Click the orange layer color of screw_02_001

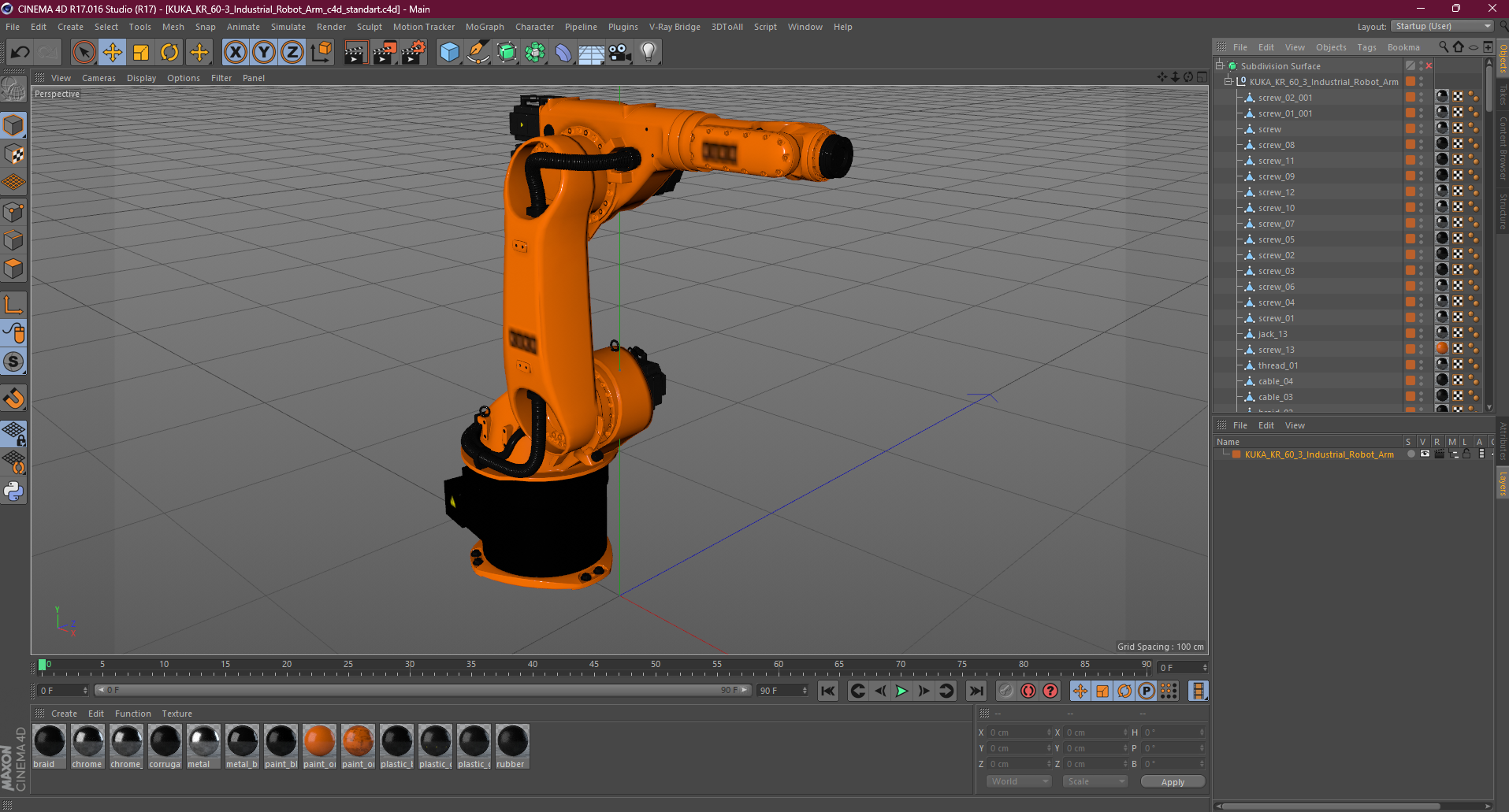point(1411,98)
